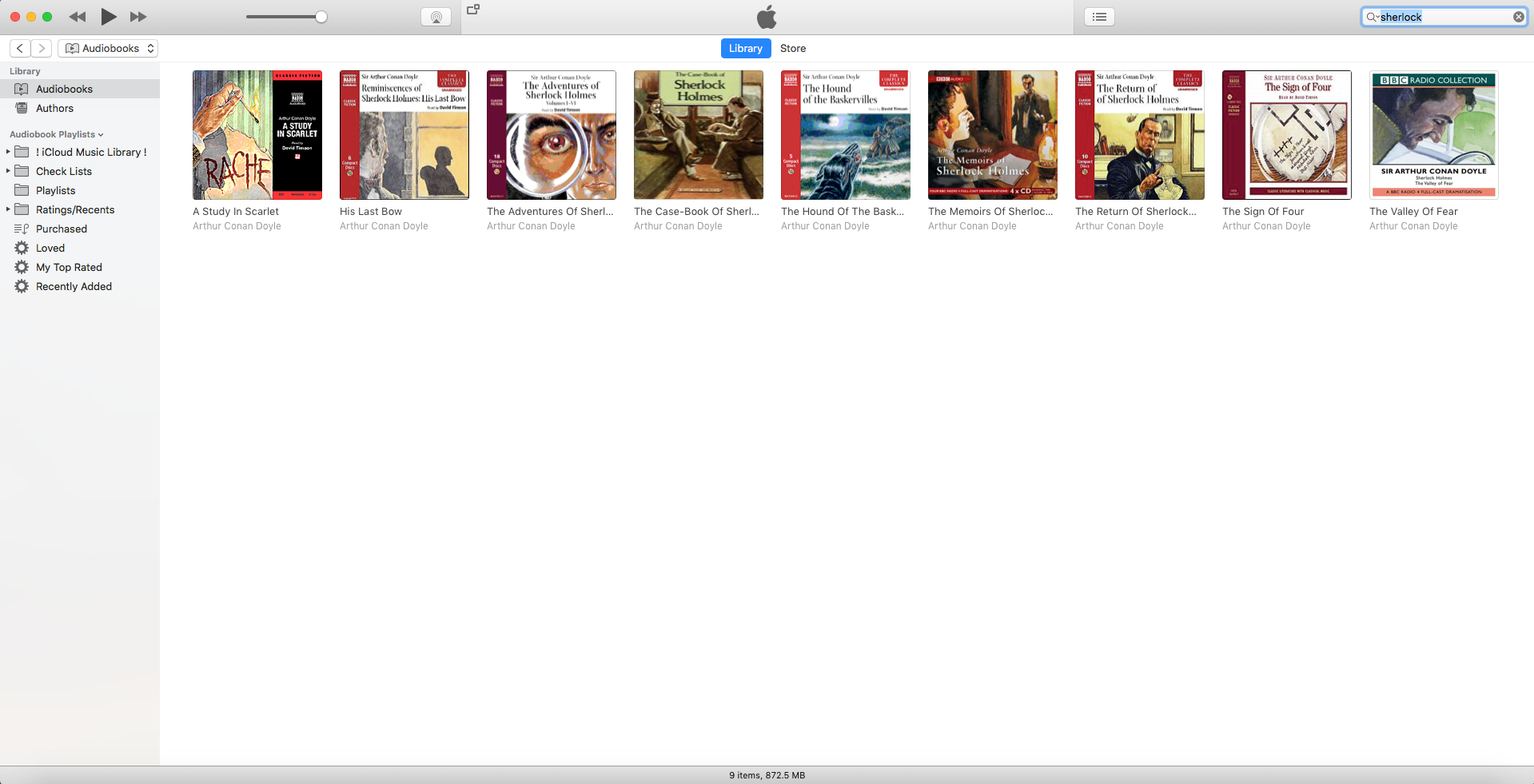Select Audiobooks in the sidebar
Image resolution: width=1534 pixels, height=784 pixels.
80,90
